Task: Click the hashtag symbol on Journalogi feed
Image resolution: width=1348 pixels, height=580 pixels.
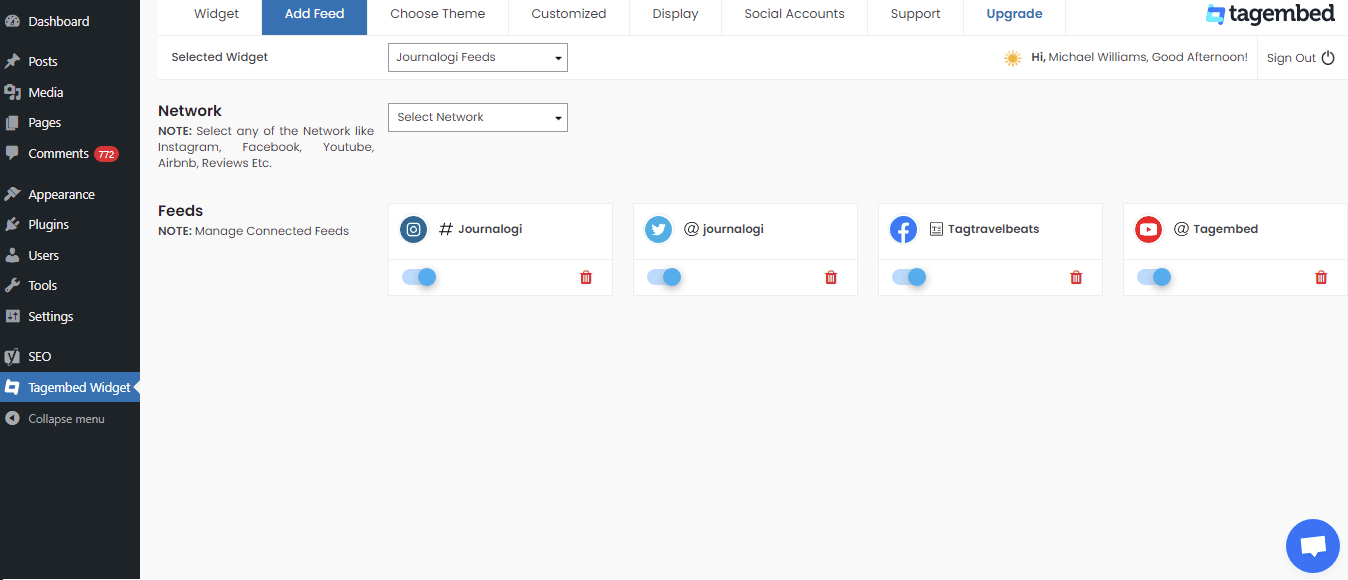Action: (446, 229)
